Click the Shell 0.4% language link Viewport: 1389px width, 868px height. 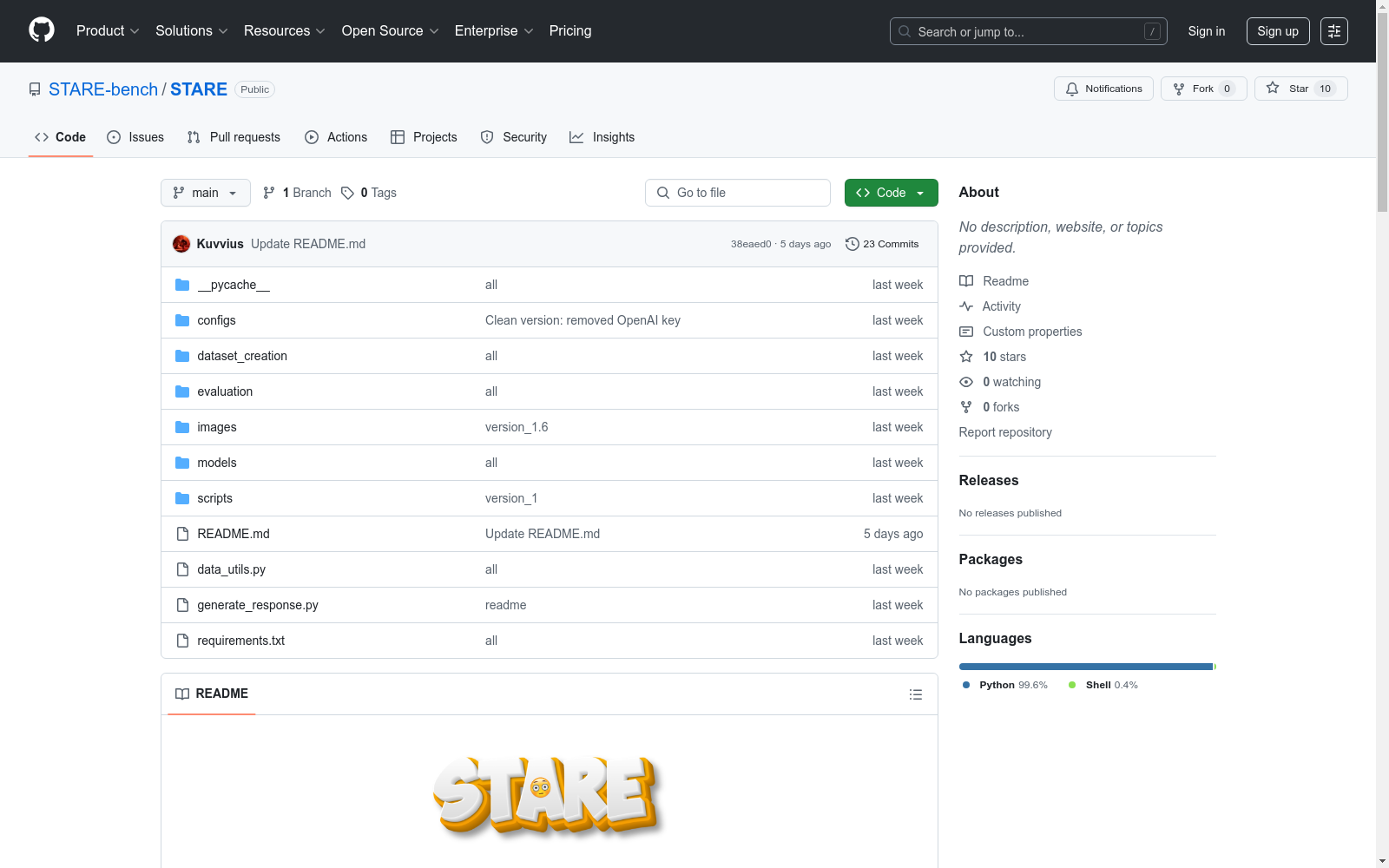[1103, 685]
